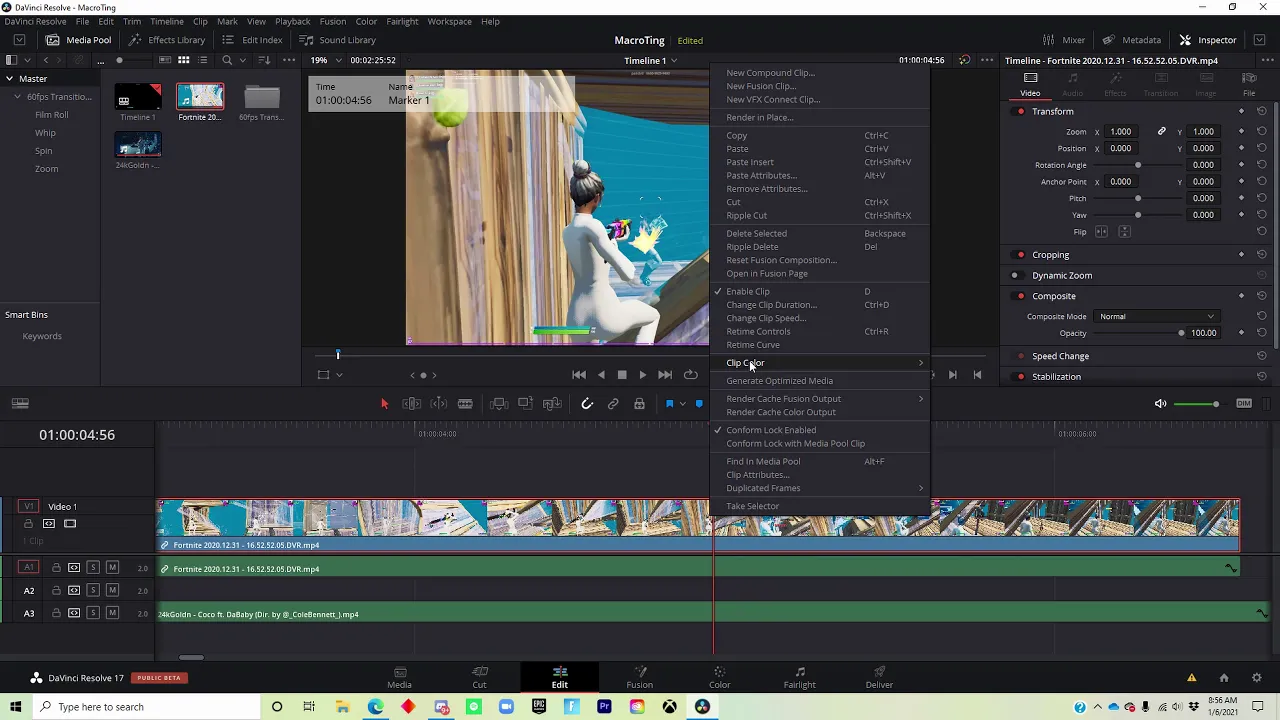Switch to the Deliver page tab
This screenshot has height=720, width=1280.
(879, 677)
